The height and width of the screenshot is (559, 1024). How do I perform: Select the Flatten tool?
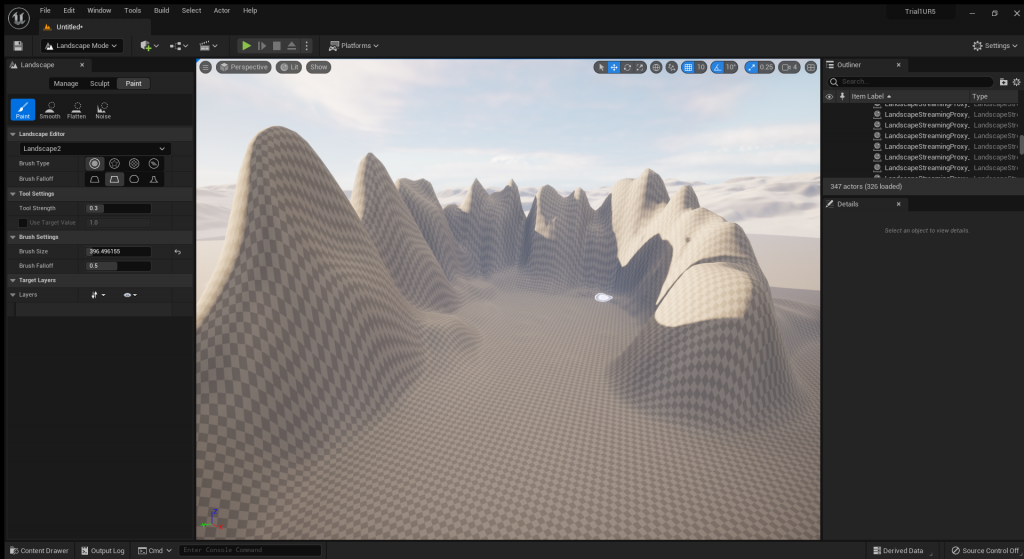coord(76,110)
